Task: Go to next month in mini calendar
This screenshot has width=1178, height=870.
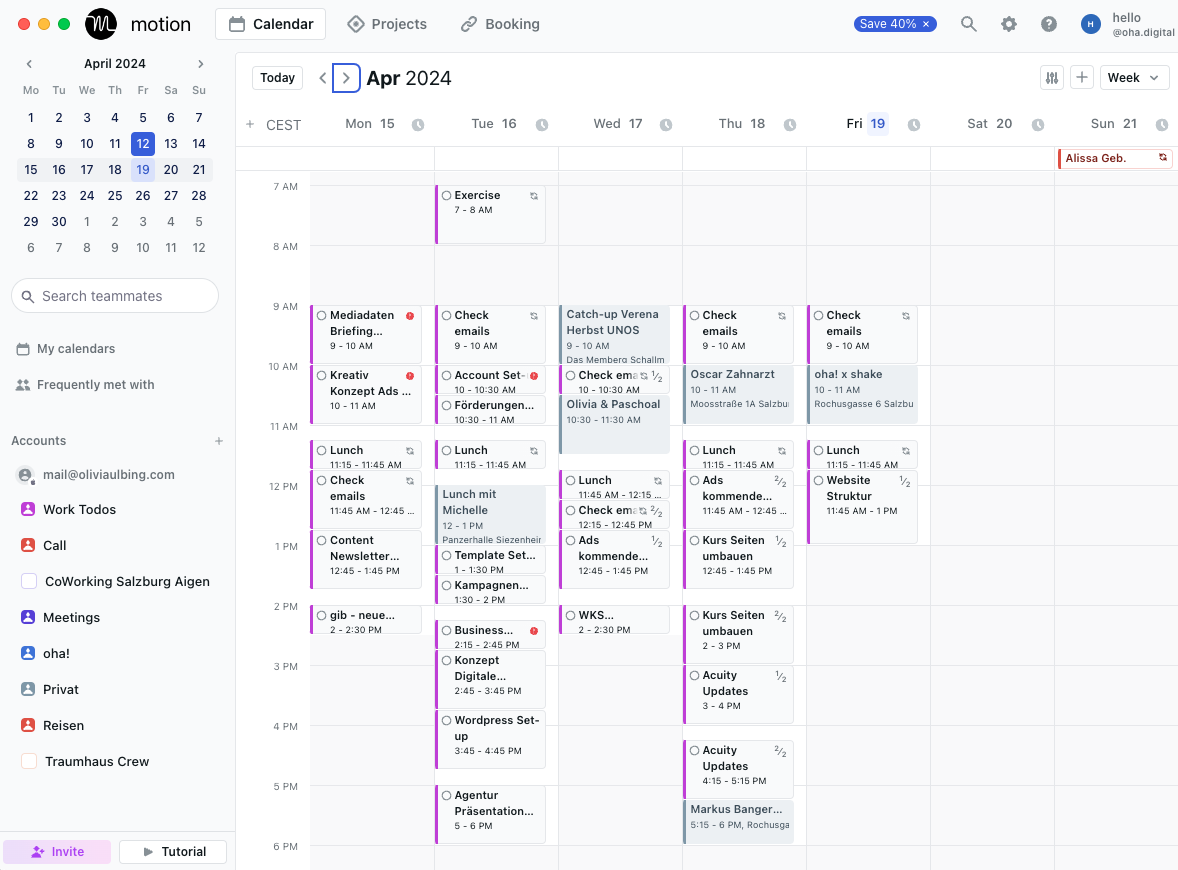Action: point(201,64)
